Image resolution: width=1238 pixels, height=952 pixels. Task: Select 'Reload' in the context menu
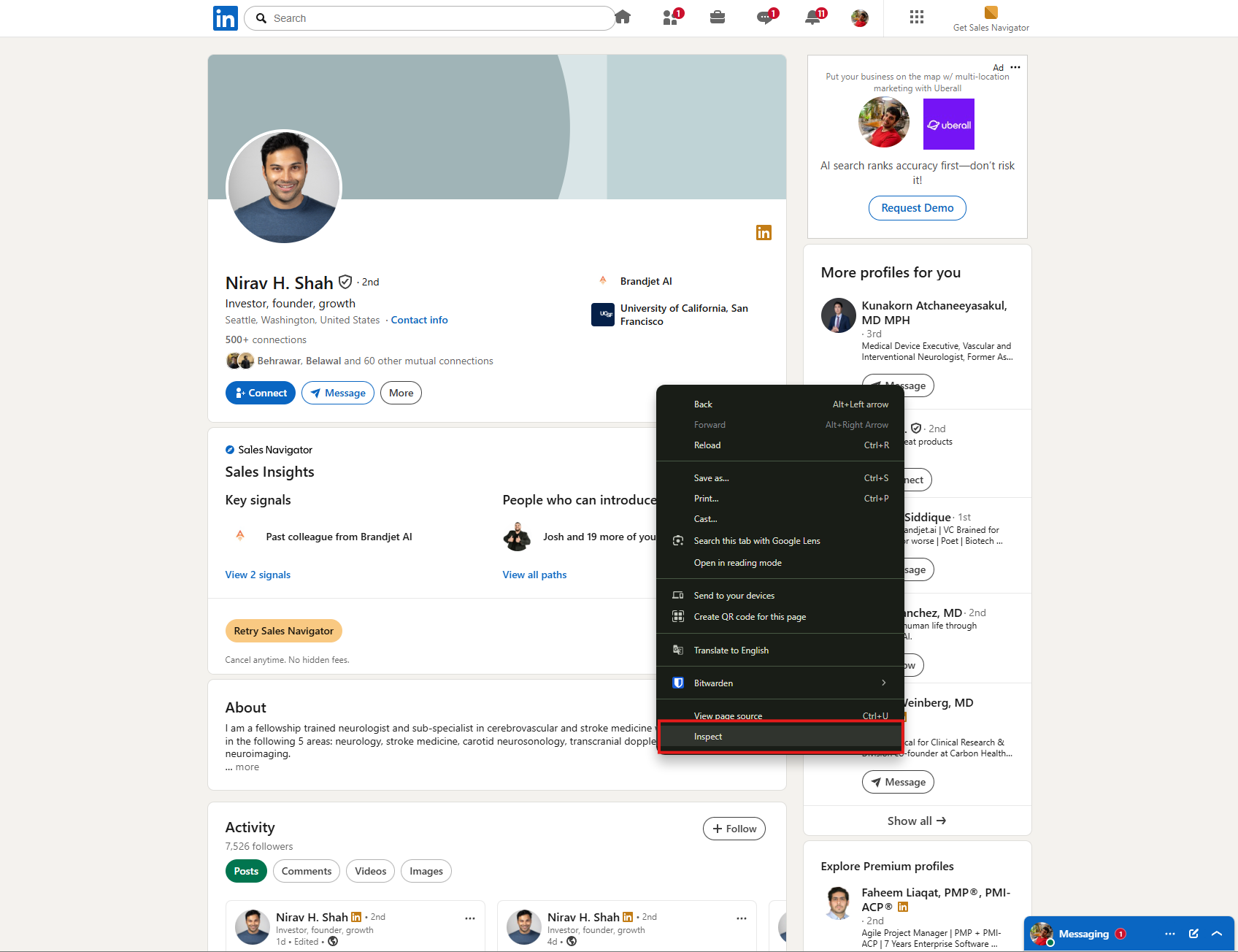780,445
